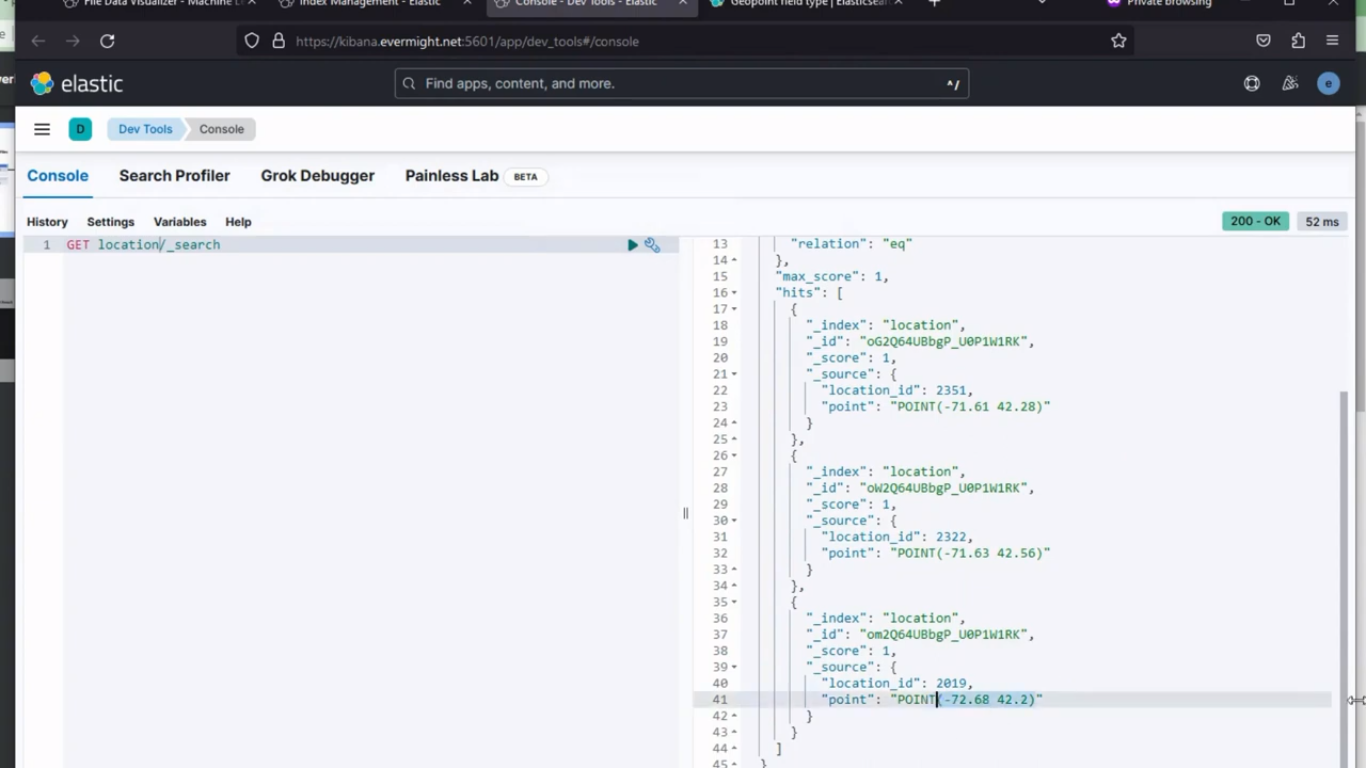
Task: Collapse _source block at line 30
Action: click(x=734, y=521)
